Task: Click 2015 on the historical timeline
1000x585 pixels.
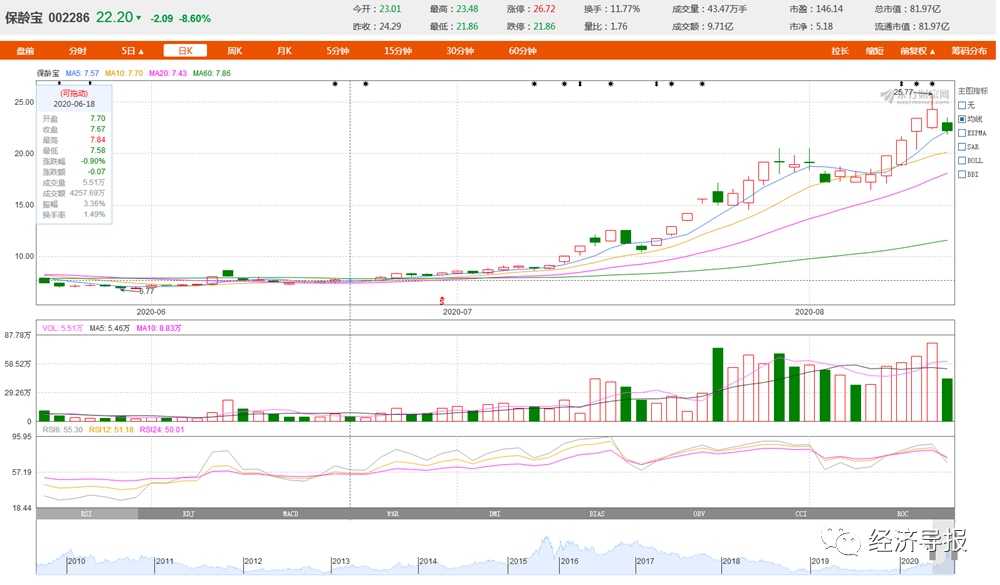Action: (517, 562)
